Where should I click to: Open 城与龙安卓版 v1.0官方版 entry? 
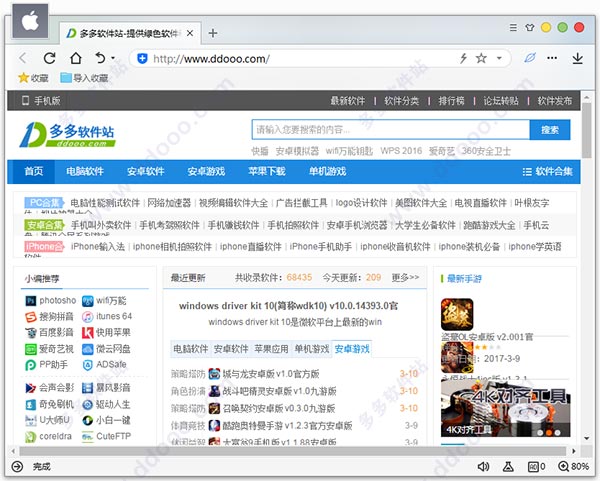coord(271,374)
